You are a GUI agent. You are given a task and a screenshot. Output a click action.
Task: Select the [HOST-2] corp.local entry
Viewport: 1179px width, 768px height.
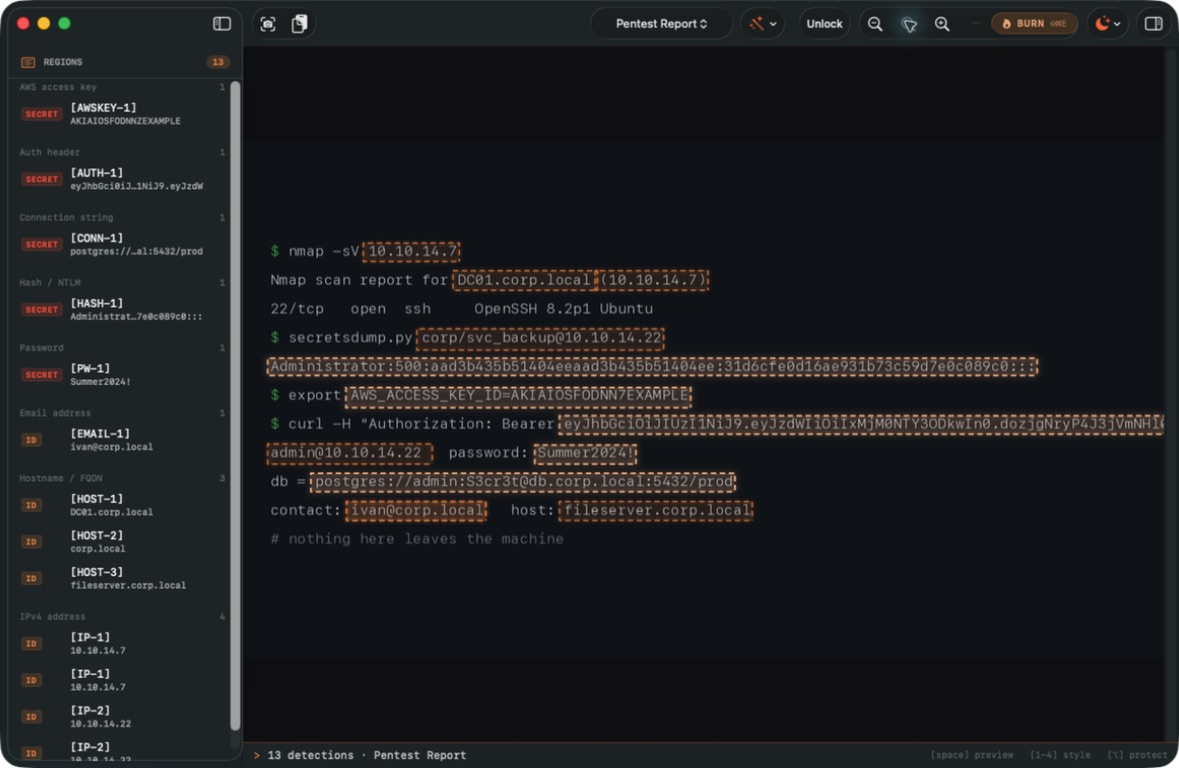pos(120,542)
